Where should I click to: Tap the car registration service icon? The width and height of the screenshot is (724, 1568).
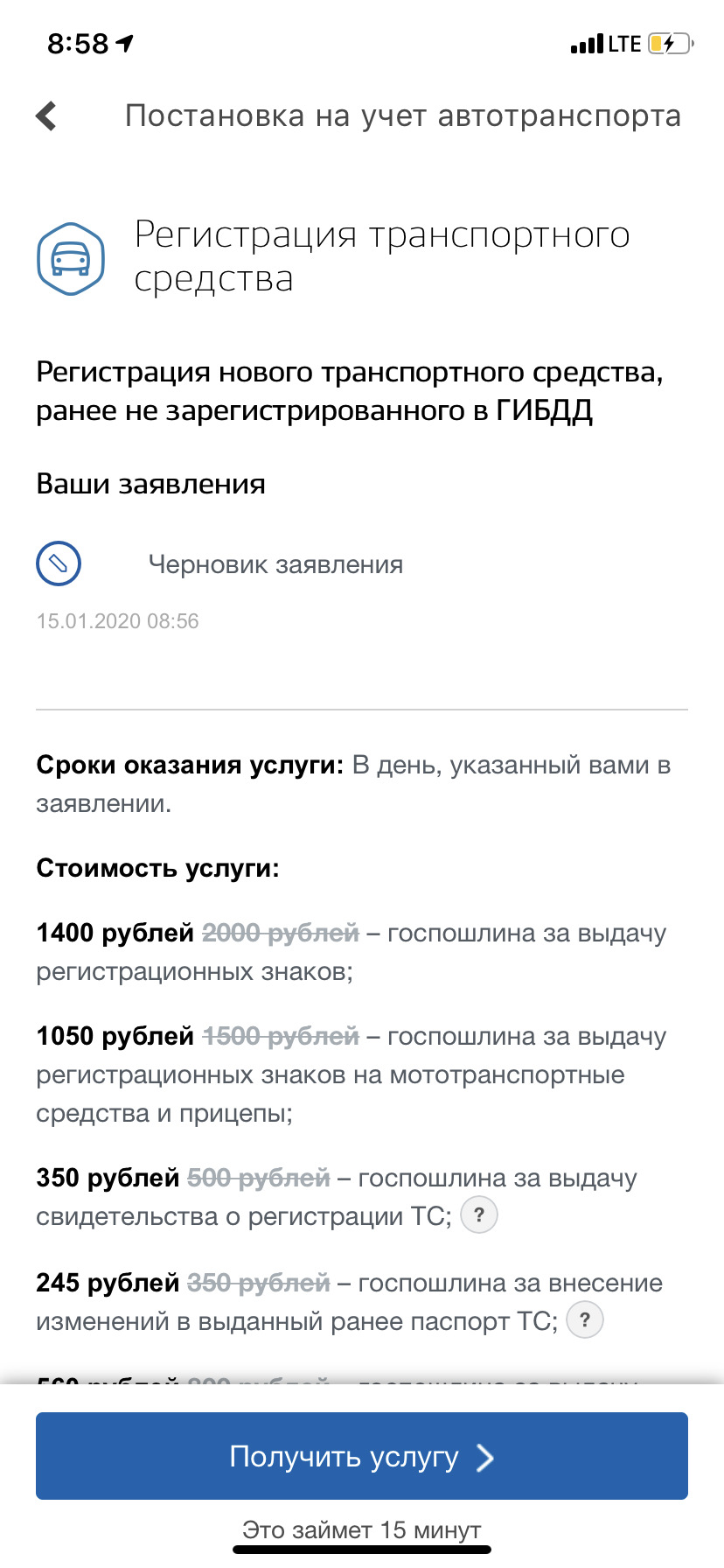tap(71, 258)
